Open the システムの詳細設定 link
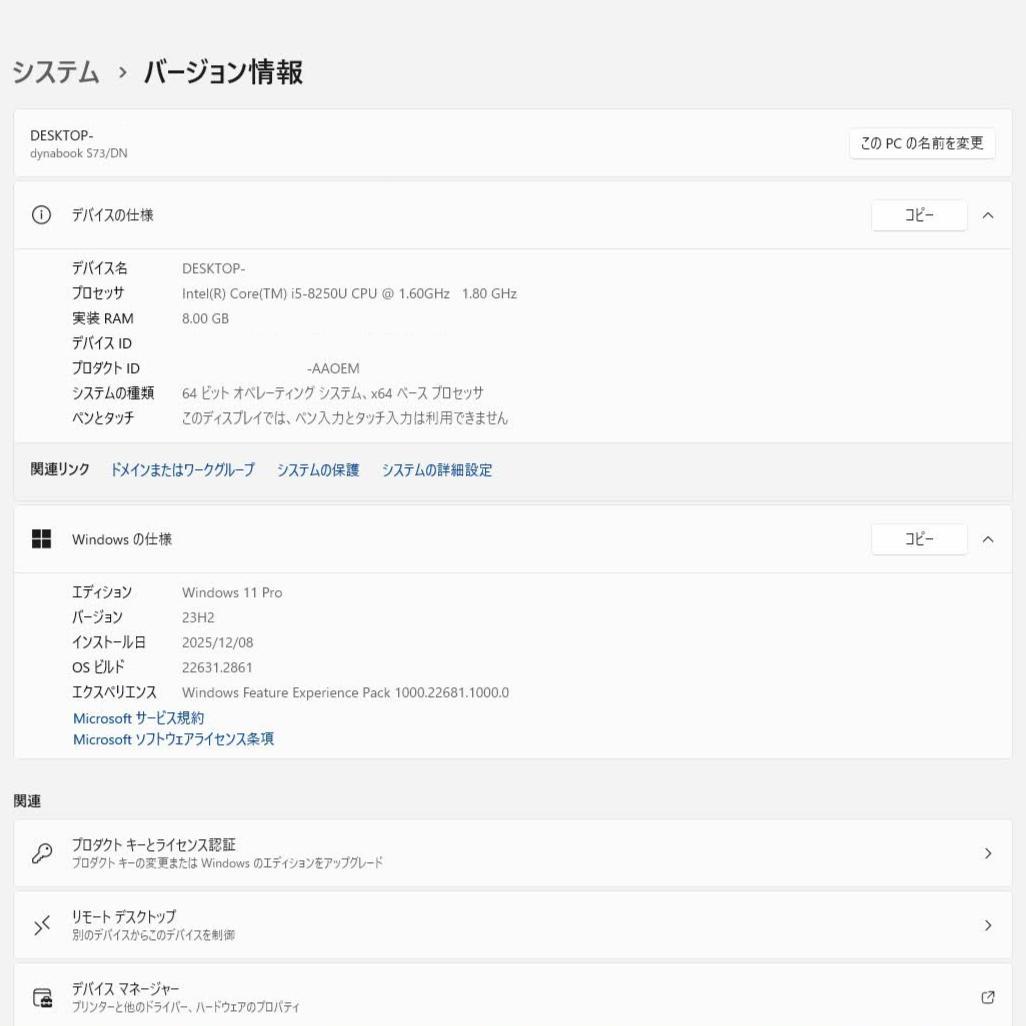This screenshot has width=1026, height=1026. click(x=437, y=470)
